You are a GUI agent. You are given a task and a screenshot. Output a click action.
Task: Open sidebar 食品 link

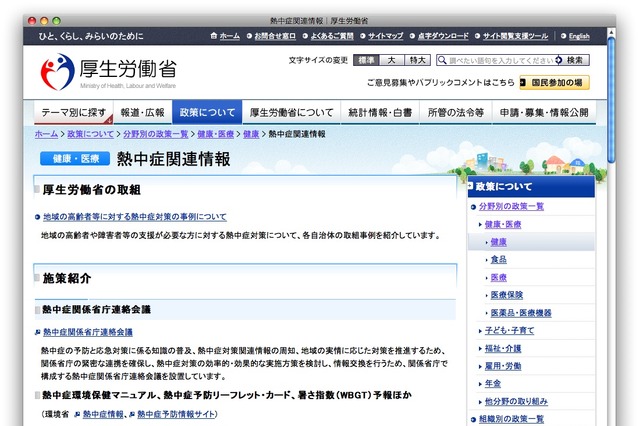coord(498,260)
